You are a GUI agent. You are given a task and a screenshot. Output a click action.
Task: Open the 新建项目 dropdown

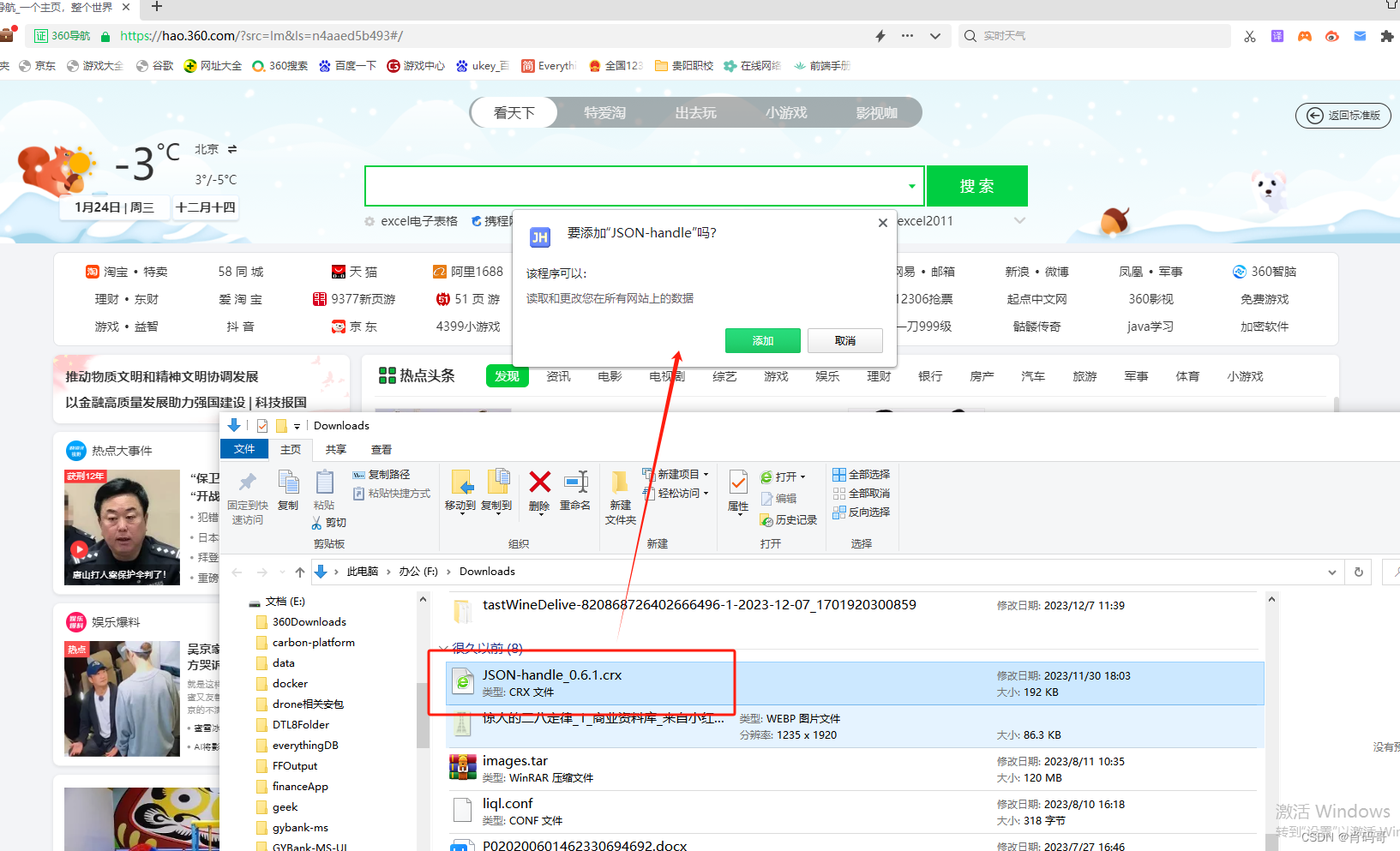pos(676,474)
